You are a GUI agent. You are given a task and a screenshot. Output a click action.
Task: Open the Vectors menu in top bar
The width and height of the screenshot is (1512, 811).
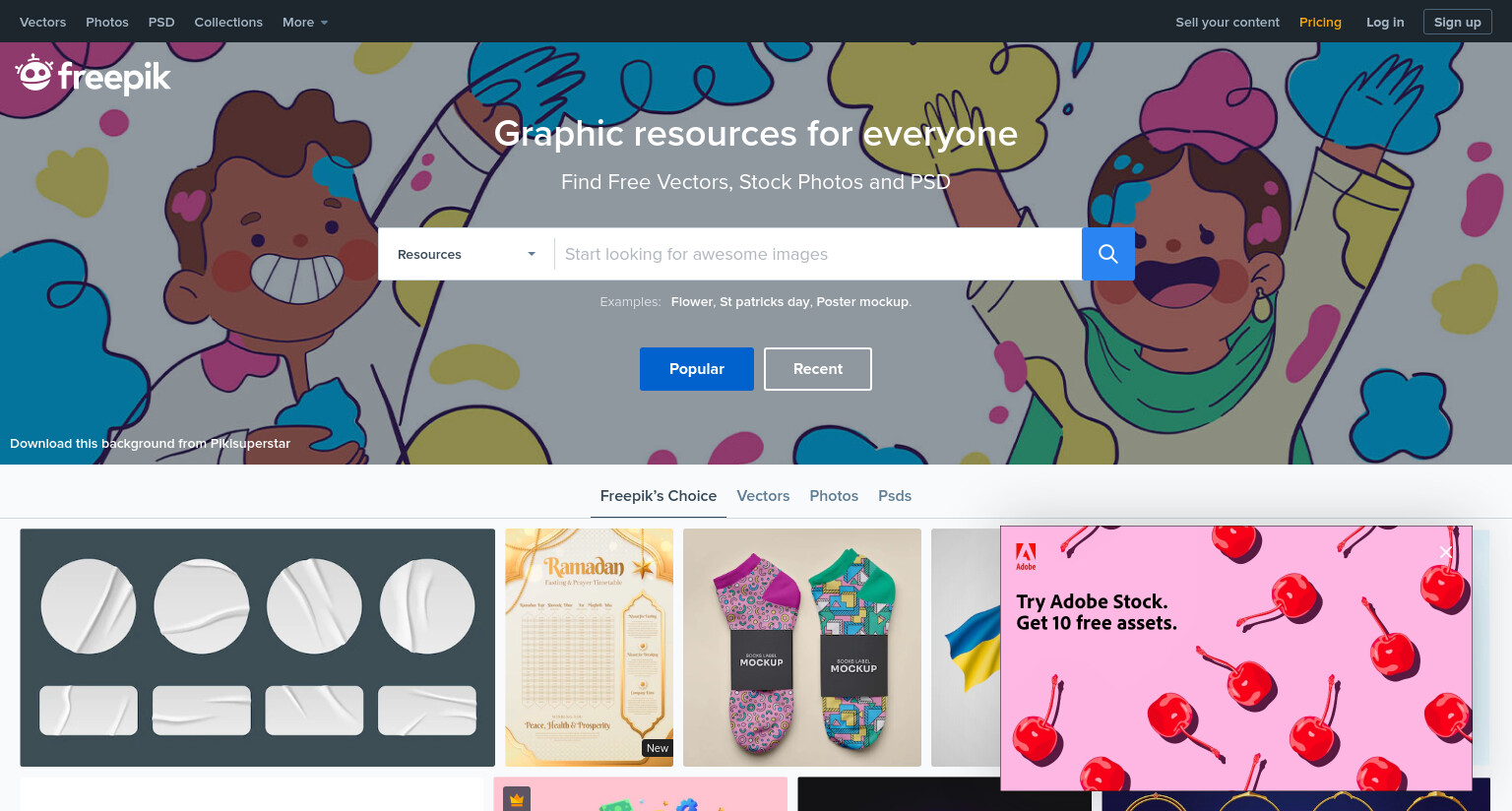[x=43, y=22]
